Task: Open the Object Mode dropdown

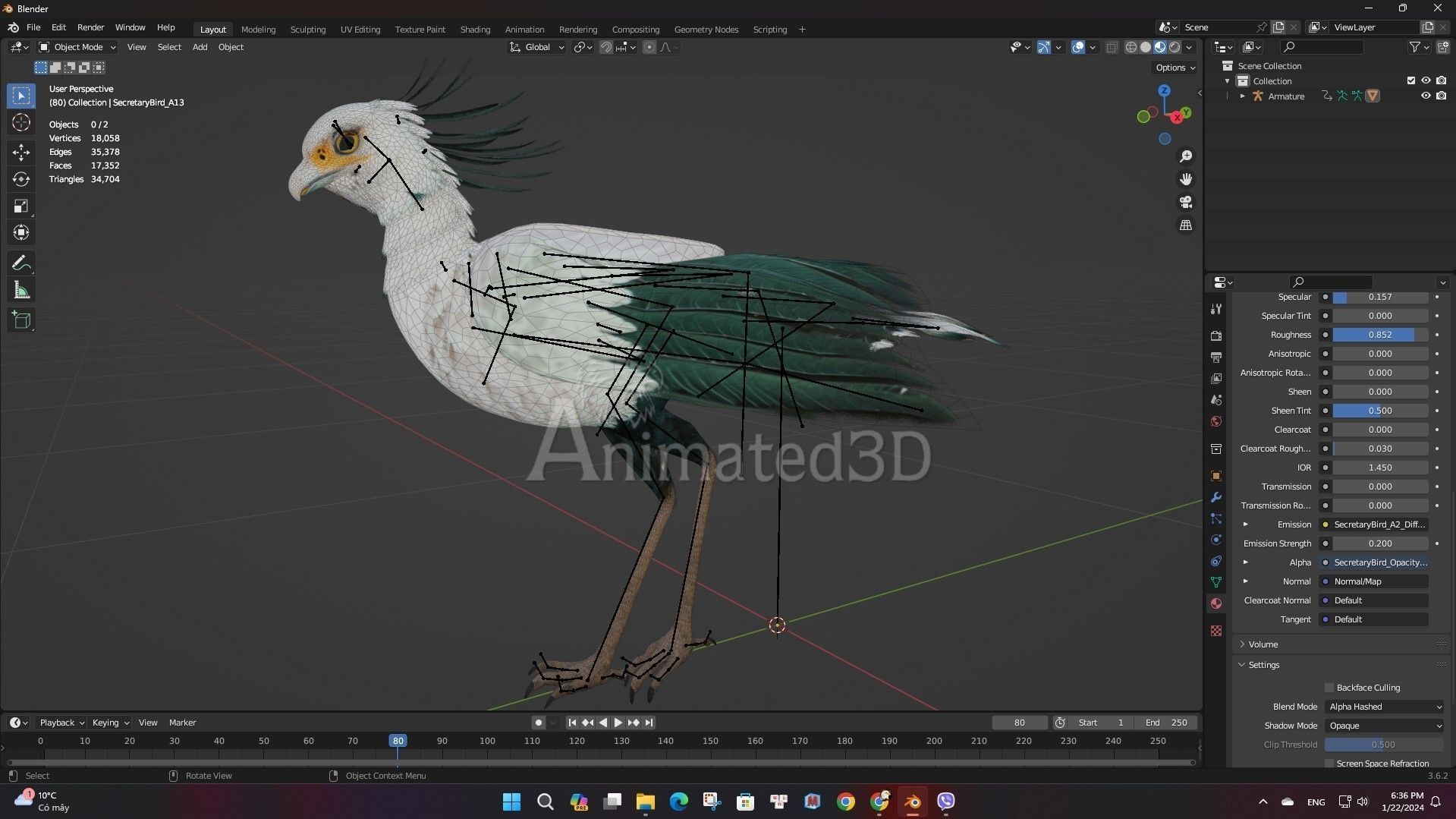Action: coord(77,47)
